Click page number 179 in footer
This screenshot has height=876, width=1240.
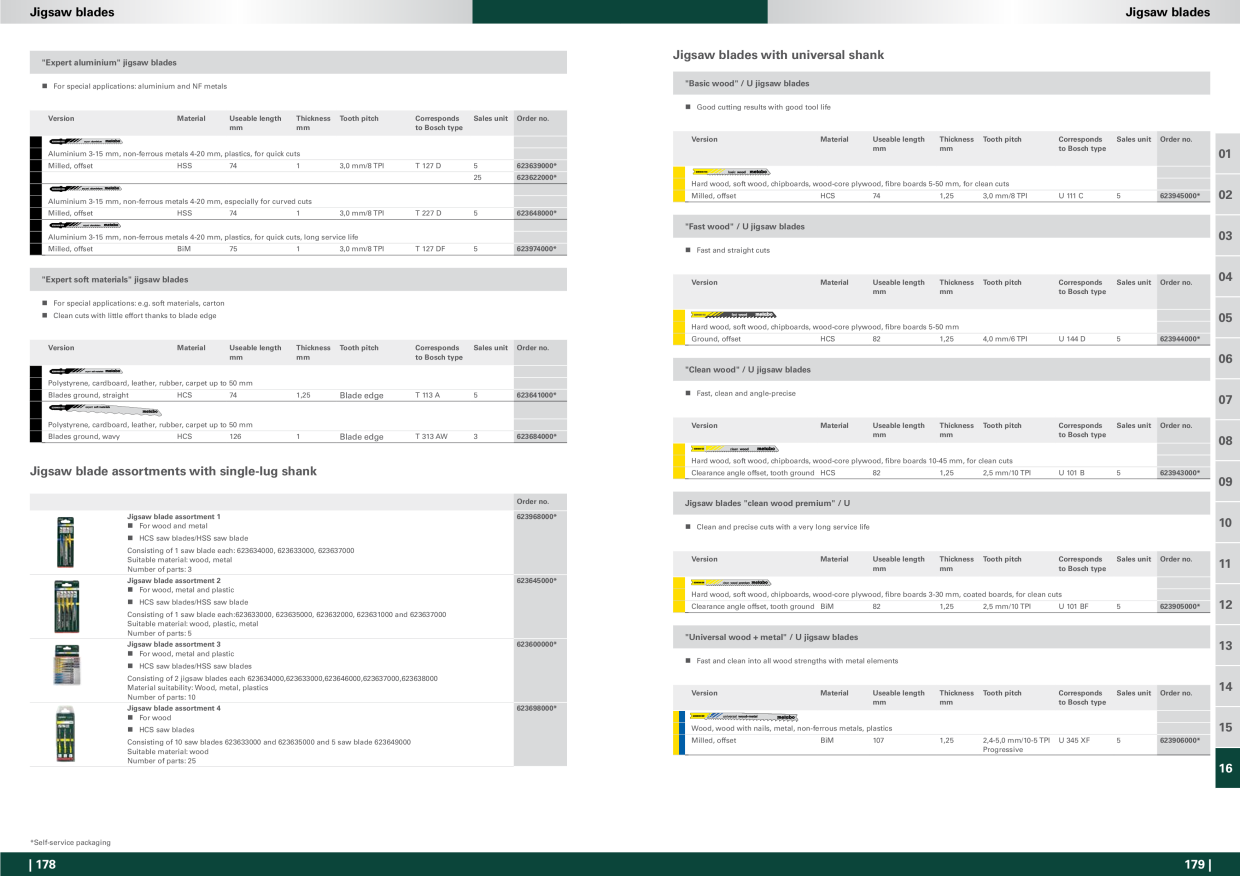click(x=1196, y=865)
